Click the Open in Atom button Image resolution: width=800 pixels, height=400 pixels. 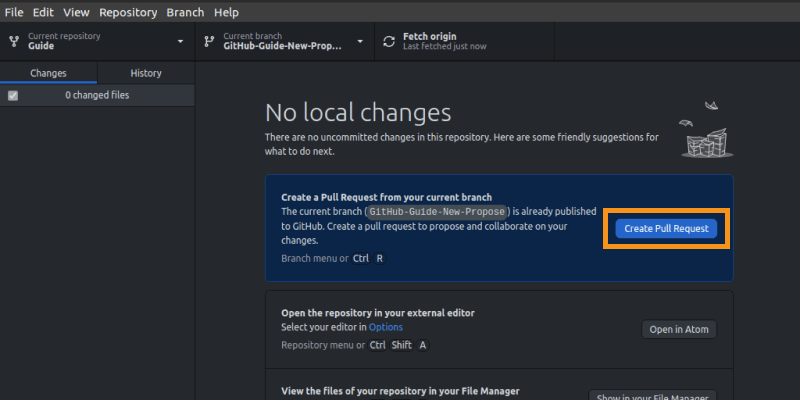(679, 330)
